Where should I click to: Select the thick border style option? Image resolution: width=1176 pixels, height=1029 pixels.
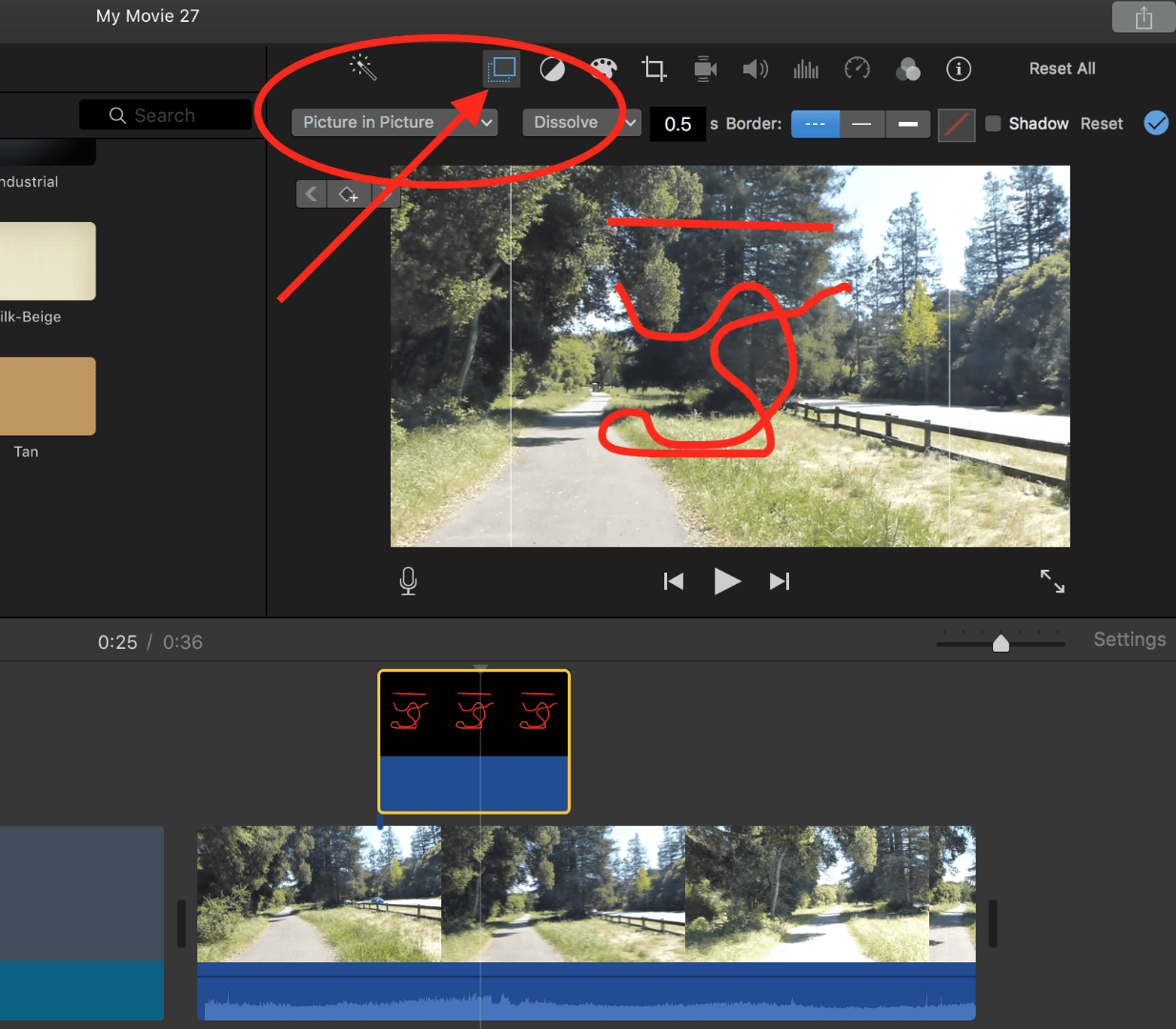pos(906,124)
